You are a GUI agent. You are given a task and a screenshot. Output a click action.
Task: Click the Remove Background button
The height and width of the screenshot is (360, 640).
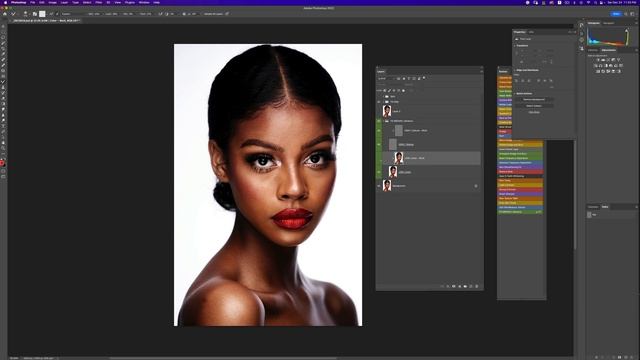click(x=534, y=100)
